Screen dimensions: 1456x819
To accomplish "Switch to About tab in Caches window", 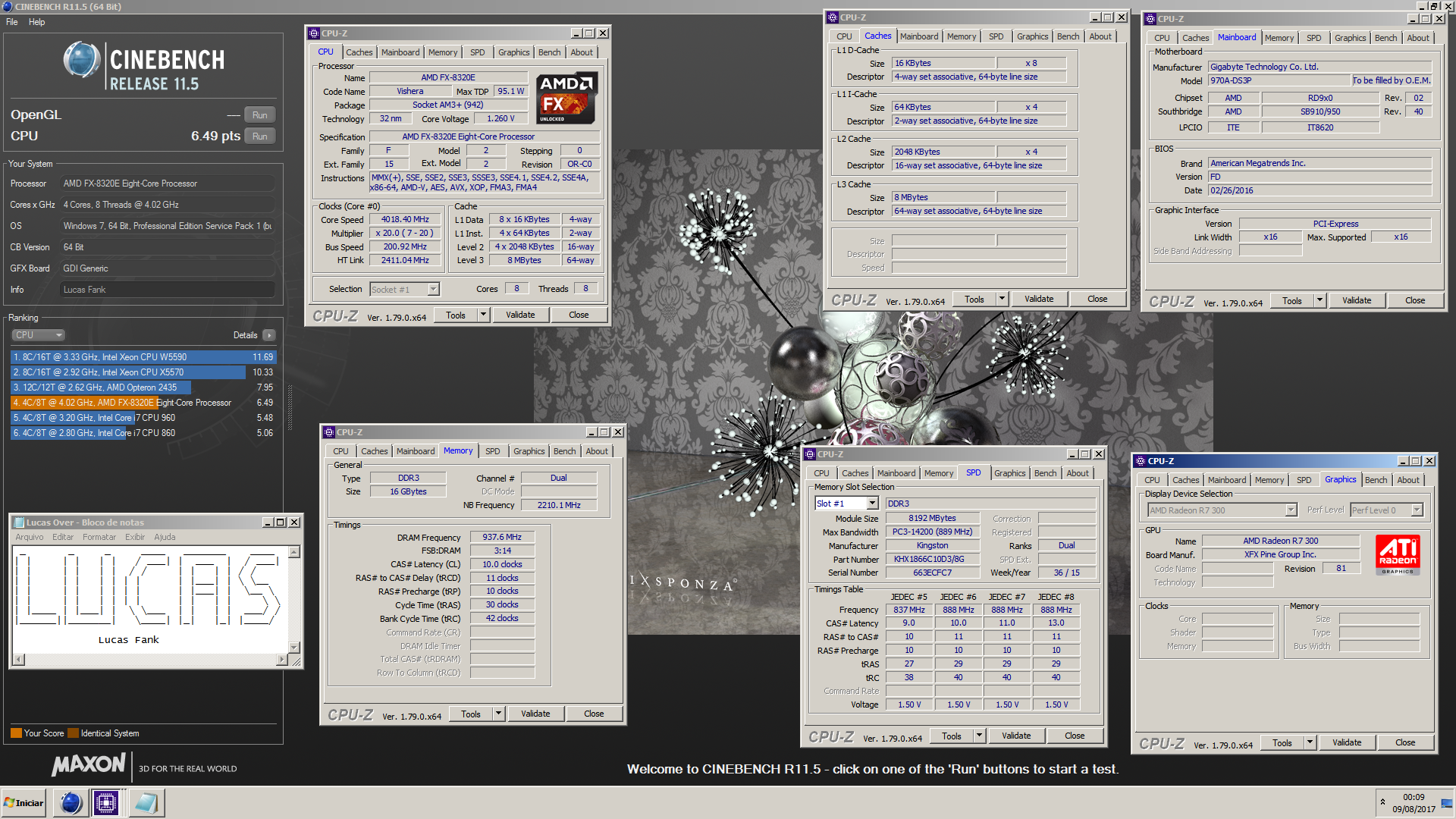I will [x=1100, y=36].
